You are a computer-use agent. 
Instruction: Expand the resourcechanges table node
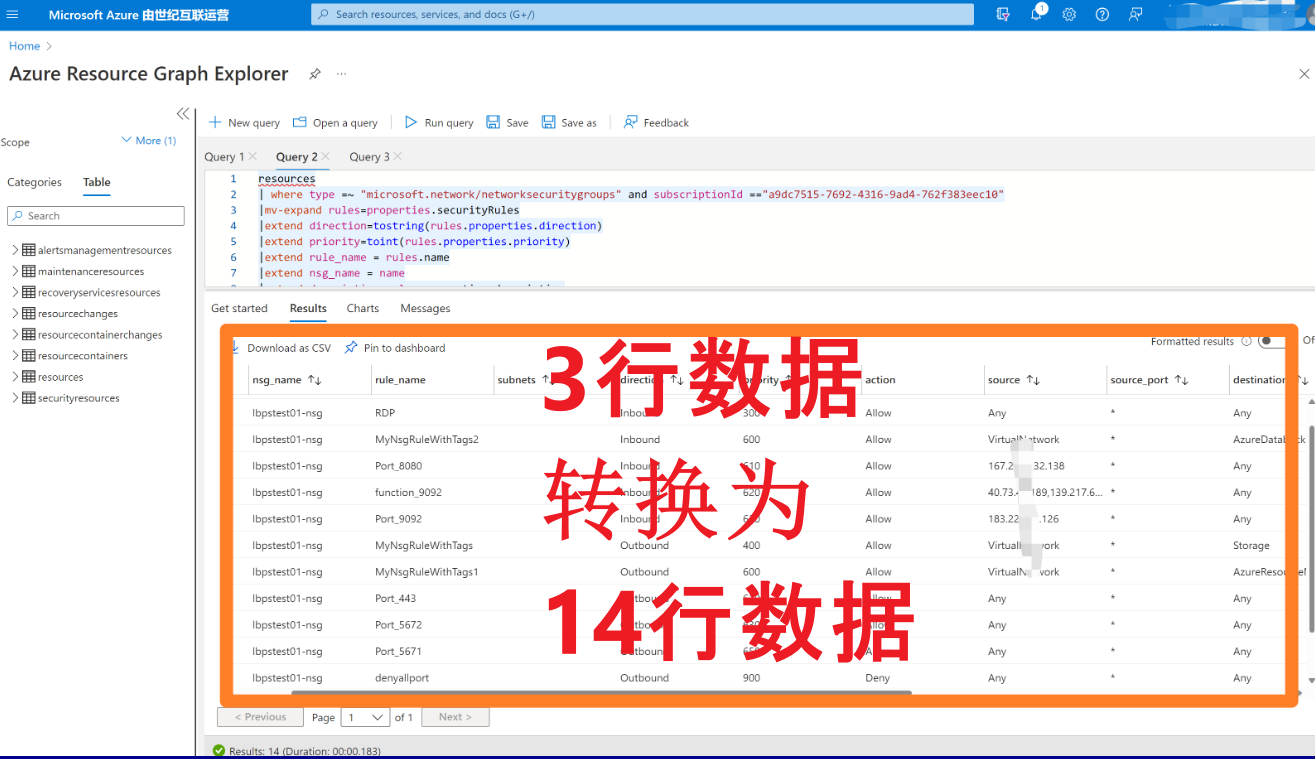[x=15, y=314]
